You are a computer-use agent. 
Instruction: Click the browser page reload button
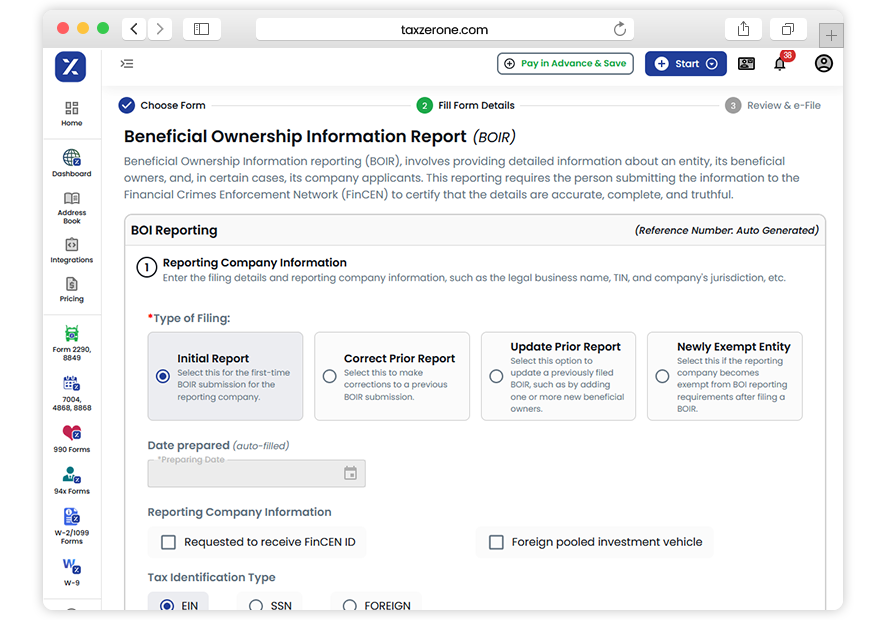pos(620,29)
